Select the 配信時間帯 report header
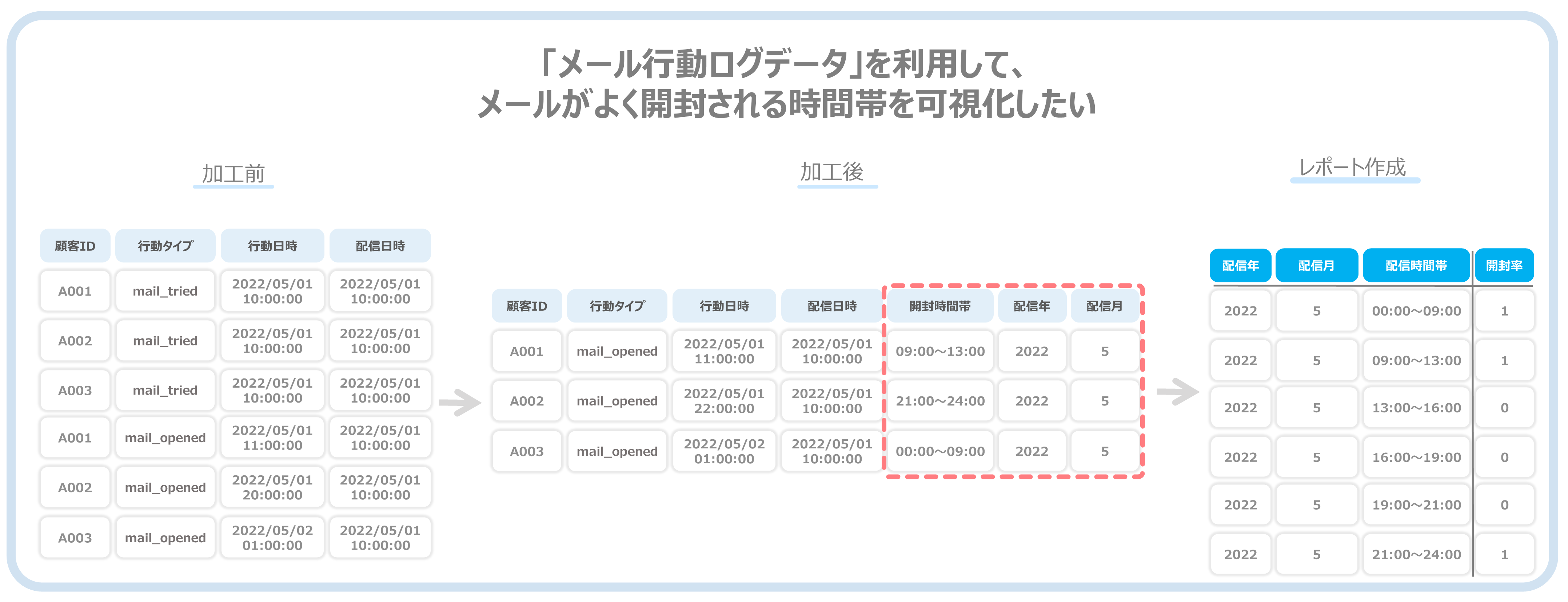Viewport: 1568px width, 602px height. (1416, 266)
